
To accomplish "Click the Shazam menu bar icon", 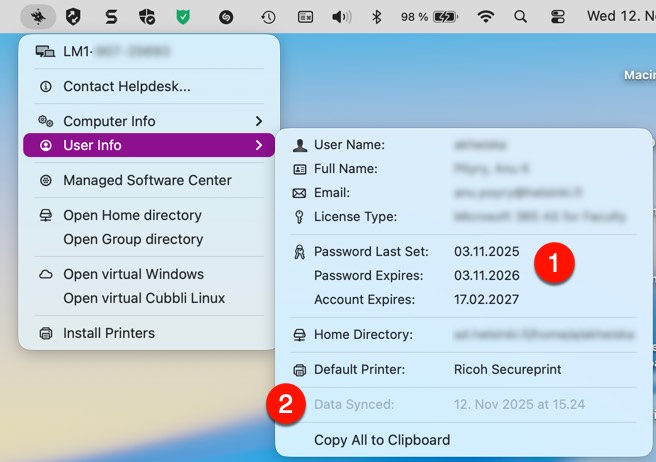I will pyautogui.click(x=226, y=16).
